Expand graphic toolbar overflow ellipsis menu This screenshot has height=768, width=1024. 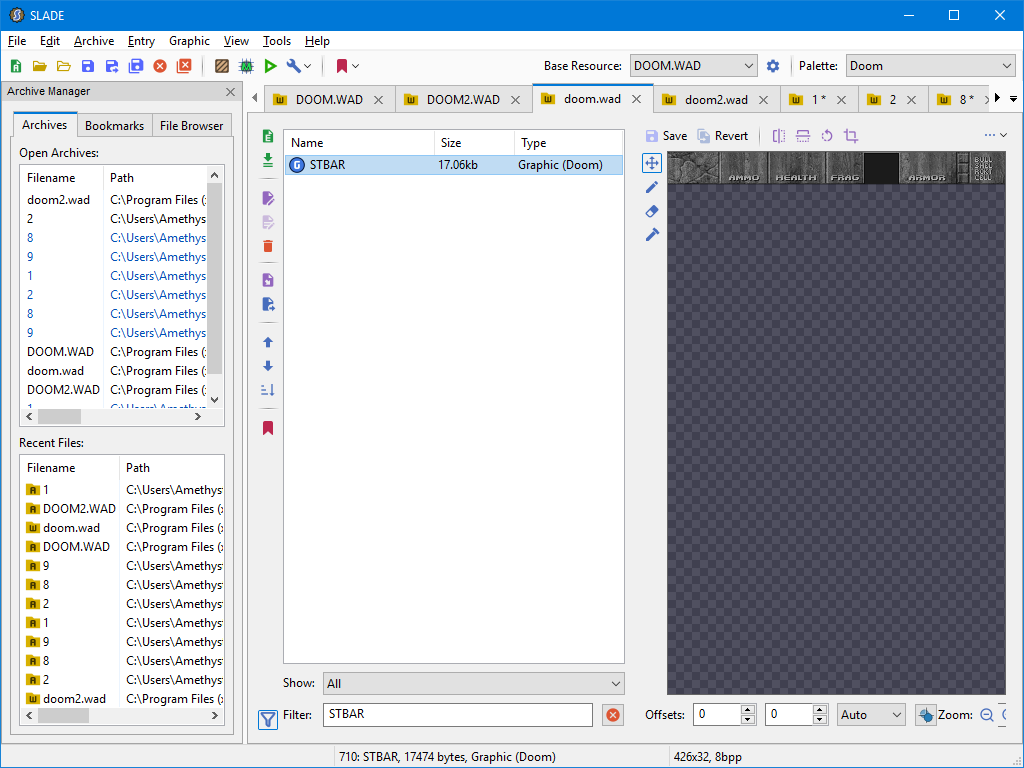pos(996,135)
